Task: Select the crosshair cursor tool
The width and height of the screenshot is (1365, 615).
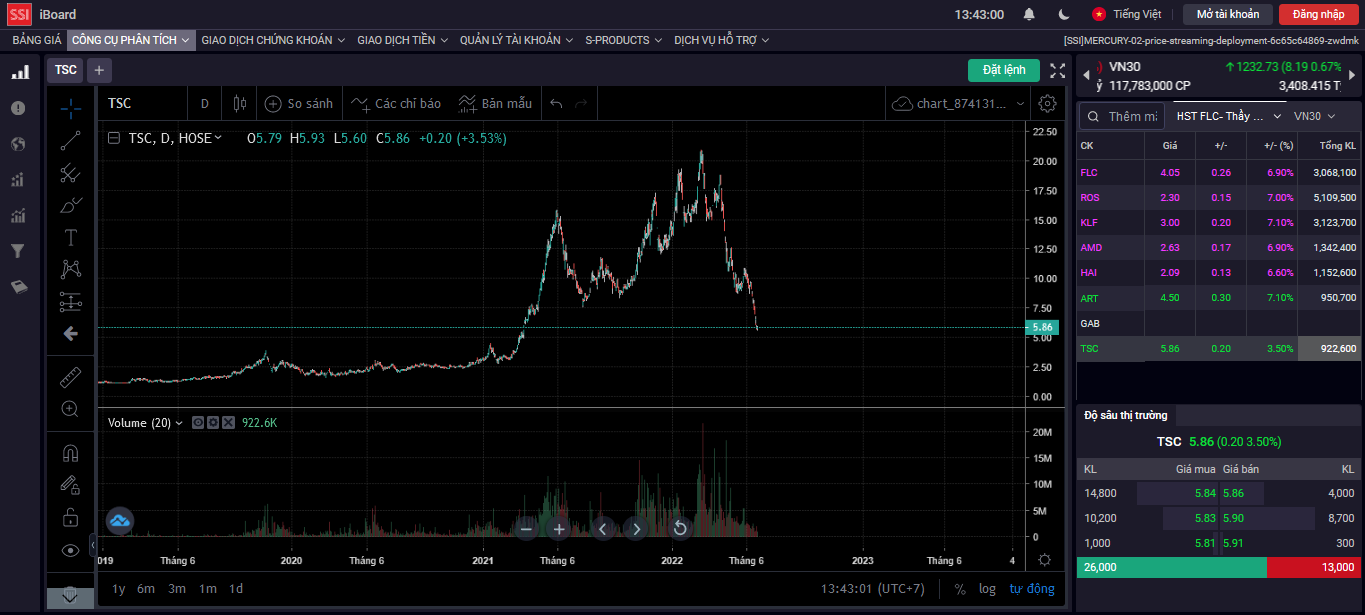Action: [x=70, y=108]
